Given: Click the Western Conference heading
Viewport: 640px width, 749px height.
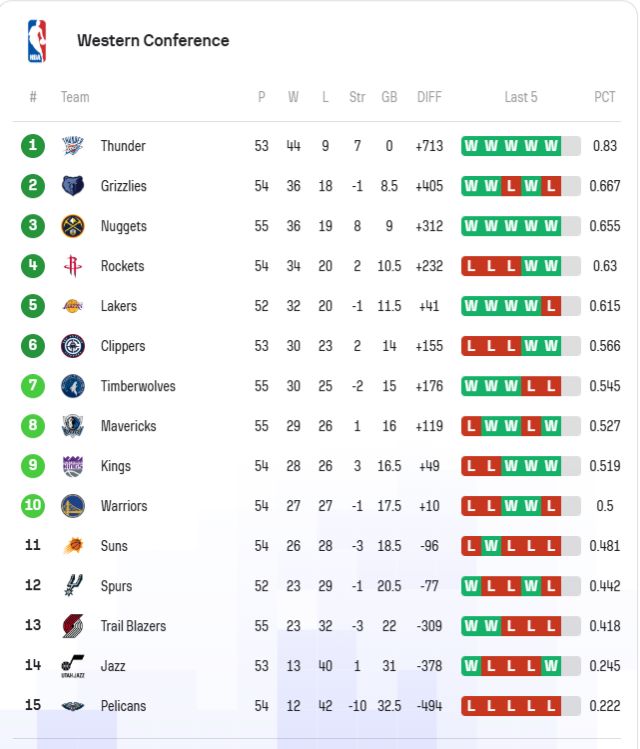Looking at the screenshot, I should (153, 41).
